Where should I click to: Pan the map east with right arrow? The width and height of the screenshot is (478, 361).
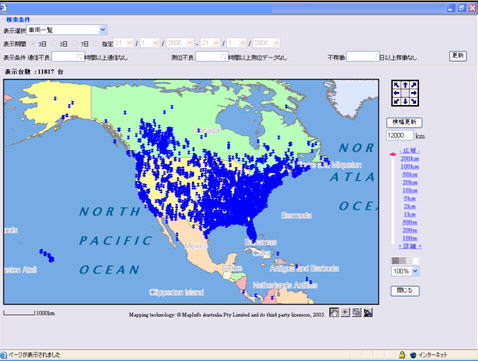[413, 93]
